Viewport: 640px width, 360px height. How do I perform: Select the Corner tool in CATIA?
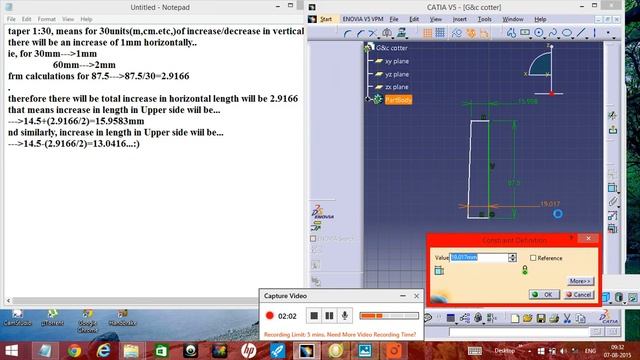pyautogui.click(x=347, y=33)
